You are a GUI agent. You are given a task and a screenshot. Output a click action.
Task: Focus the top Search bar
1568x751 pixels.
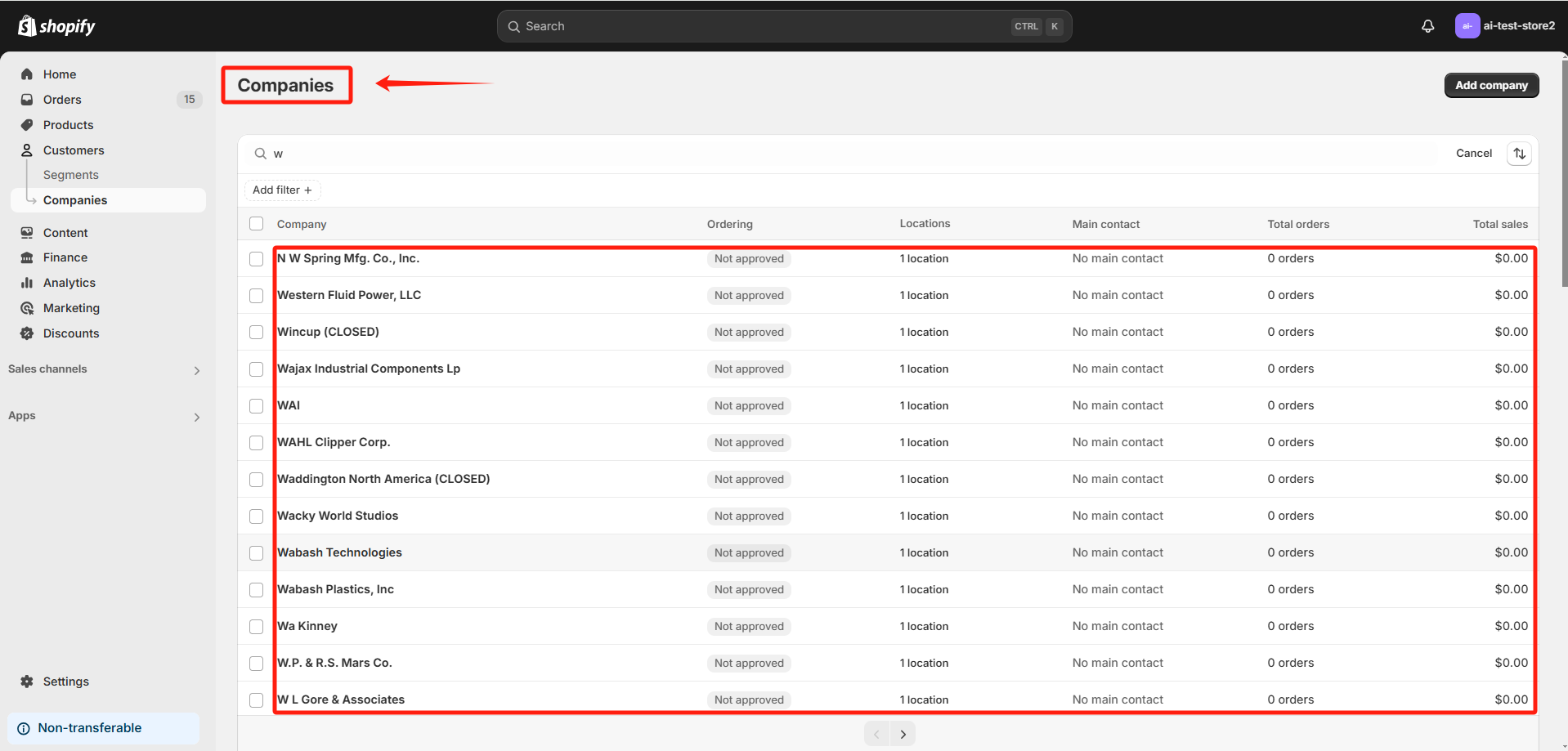click(784, 26)
